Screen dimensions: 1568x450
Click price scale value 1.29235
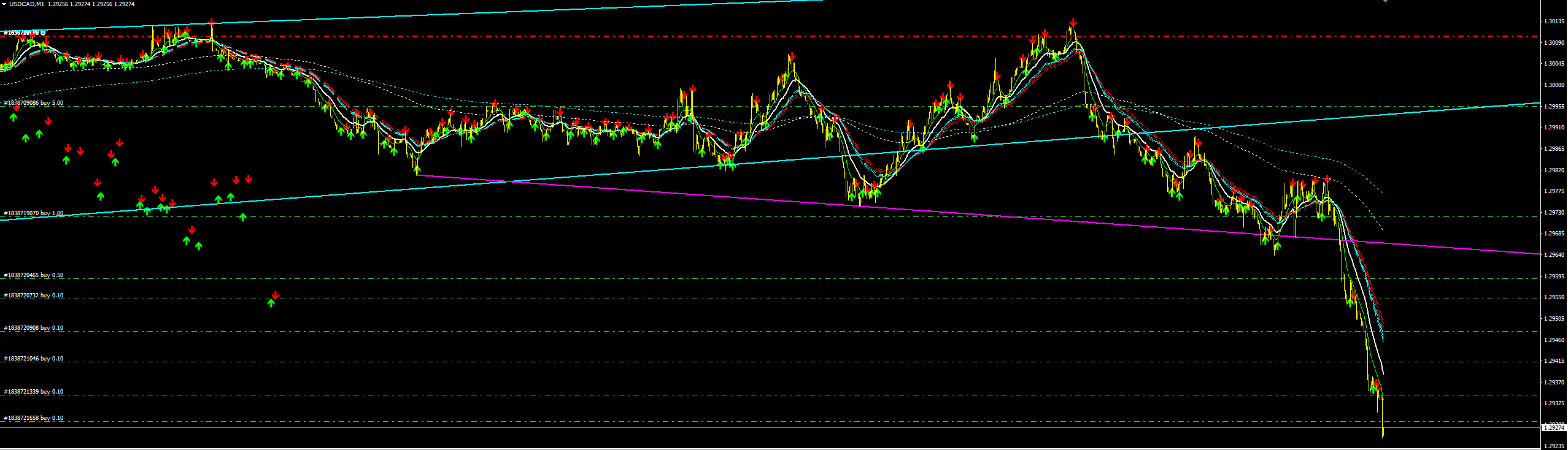click(1553, 446)
